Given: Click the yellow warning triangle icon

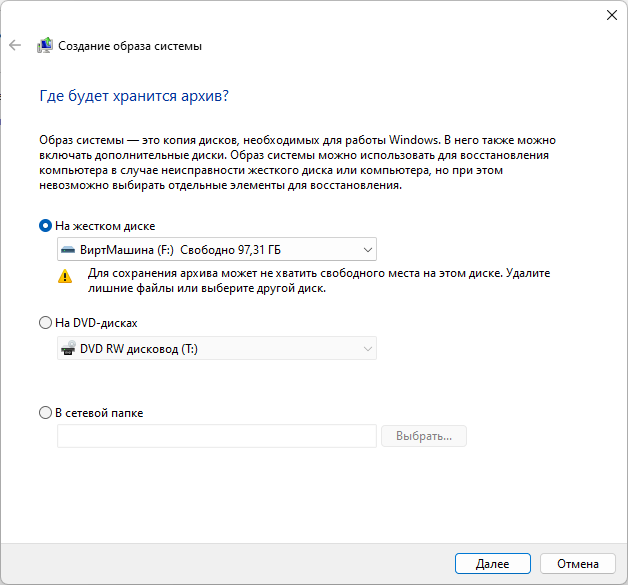Looking at the screenshot, I should click(x=66, y=275).
